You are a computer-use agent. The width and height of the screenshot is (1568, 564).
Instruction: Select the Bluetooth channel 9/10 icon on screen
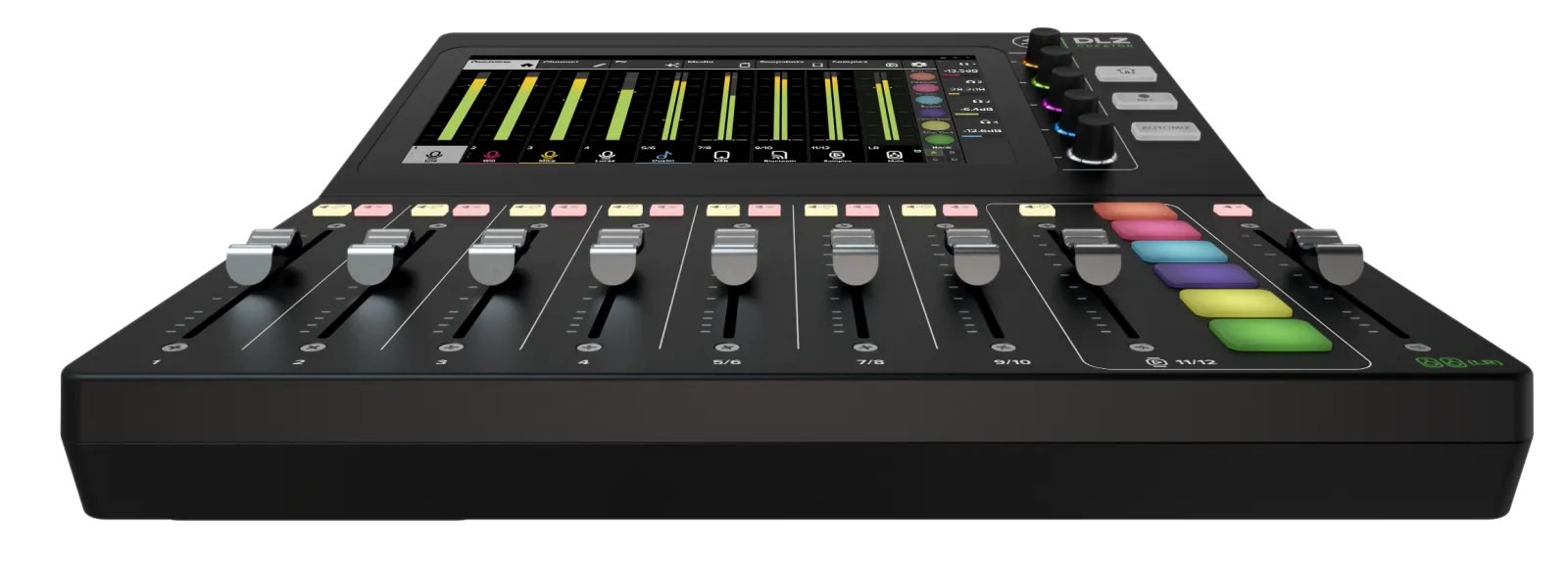[x=779, y=155]
